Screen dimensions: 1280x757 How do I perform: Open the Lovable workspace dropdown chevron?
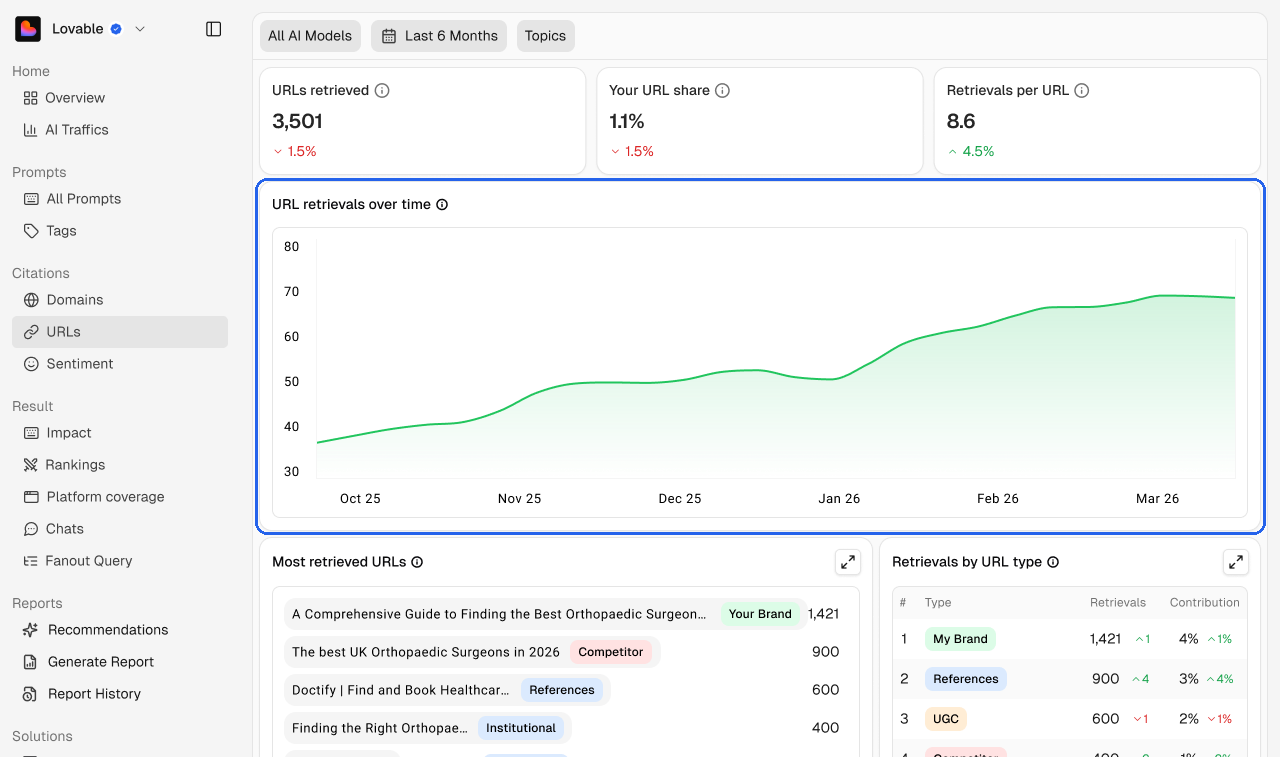click(140, 29)
